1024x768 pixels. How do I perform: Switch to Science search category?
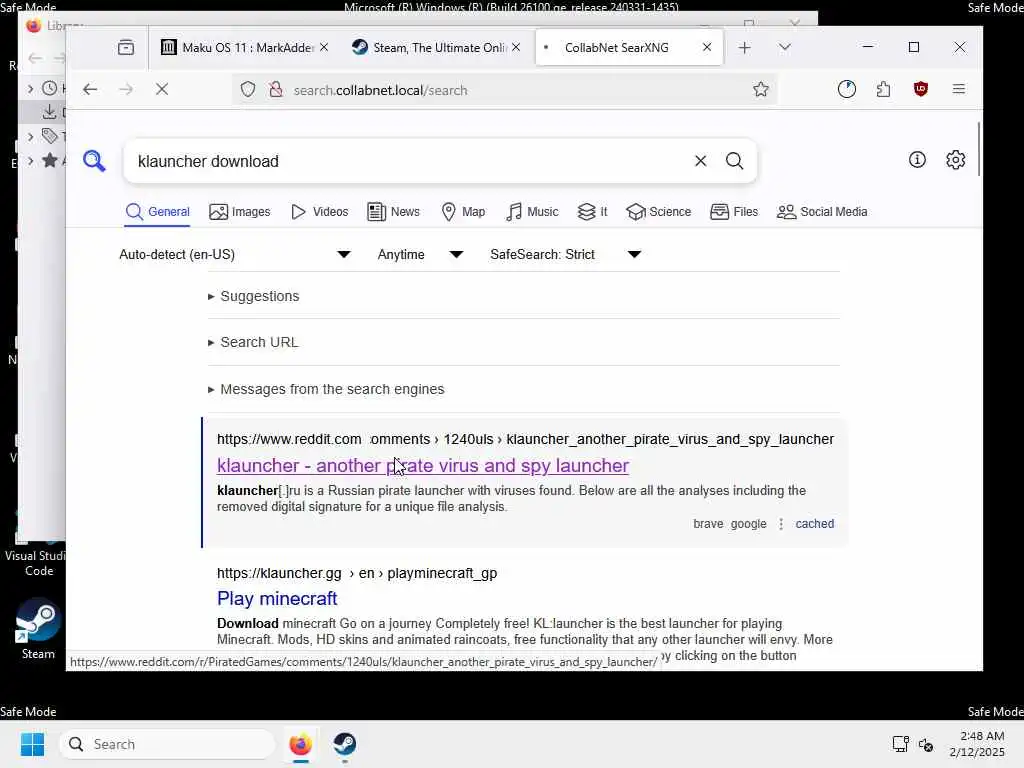point(658,212)
